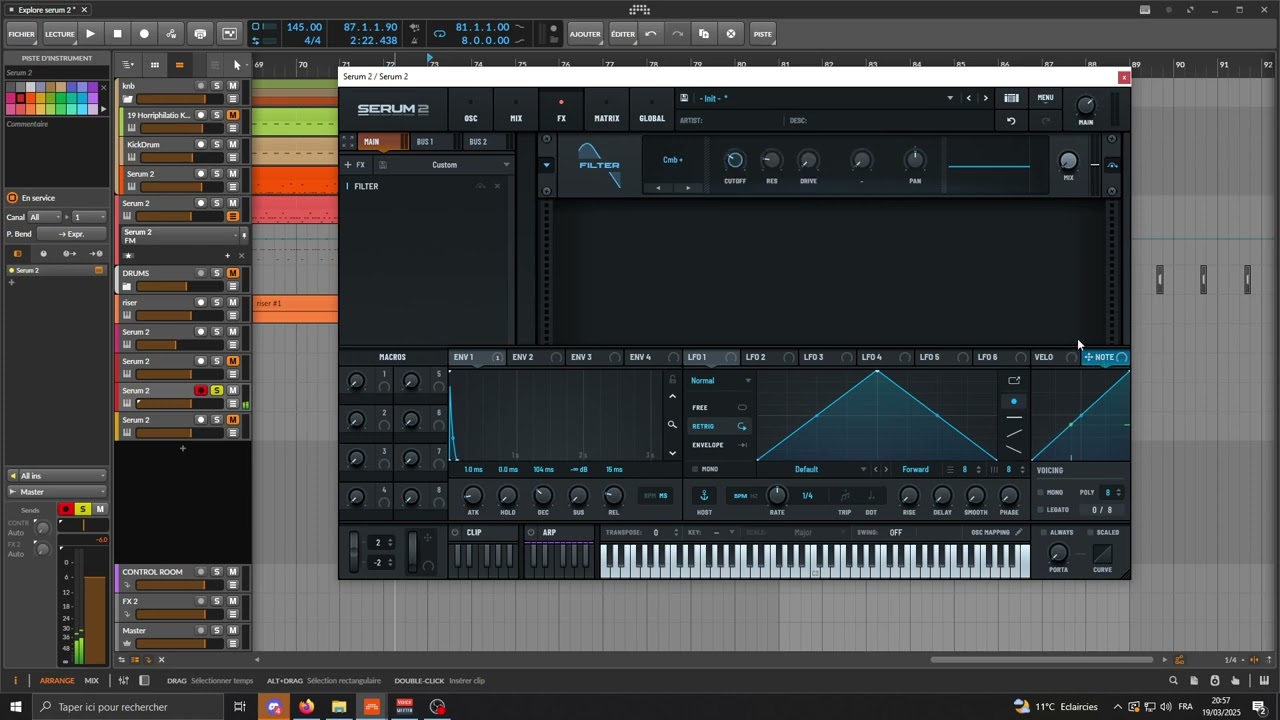Open the filter type dropdown arrow in FX
This screenshot has width=1280, height=720.
pos(546,165)
